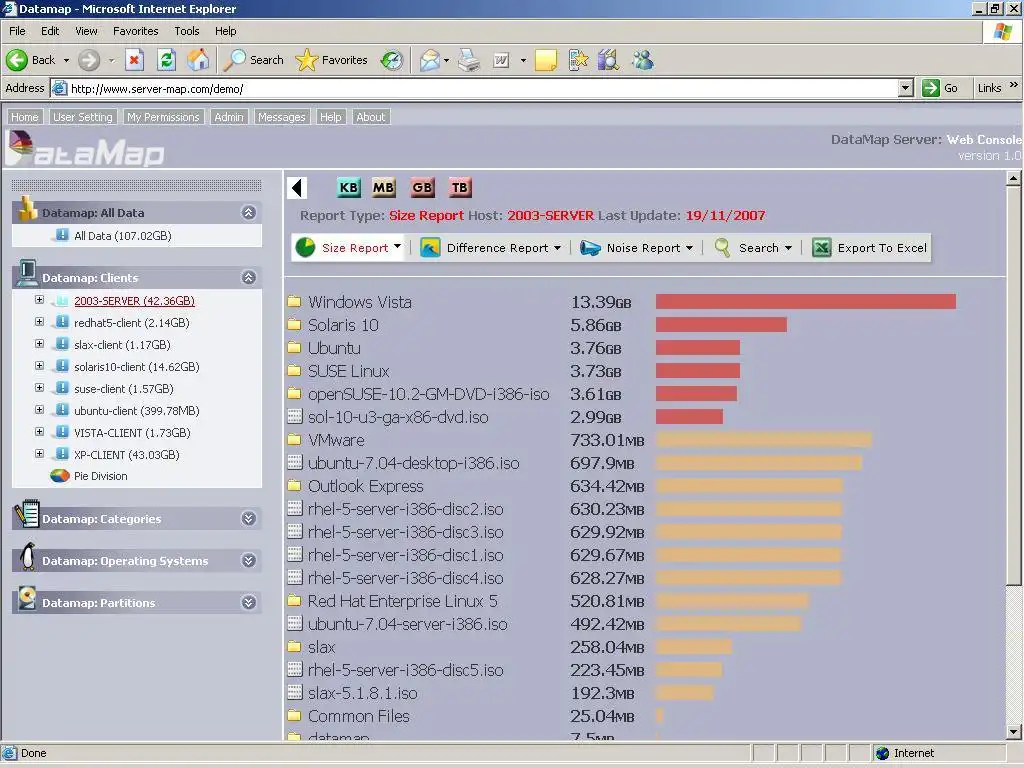
Task: Collapse the Datamap: Clients section
Action: point(248,277)
